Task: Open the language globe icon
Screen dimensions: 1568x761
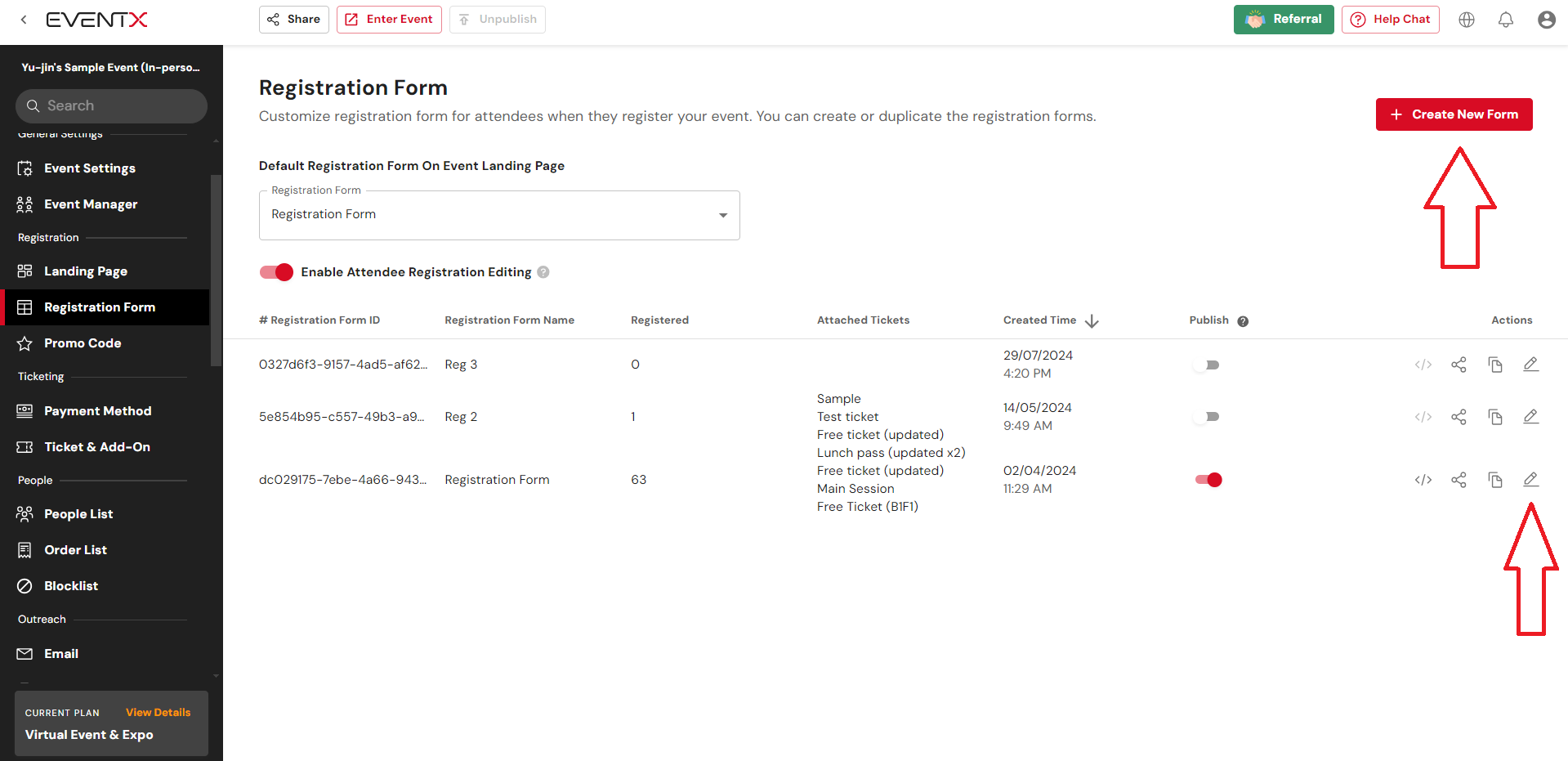Action: click(1467, 20)
